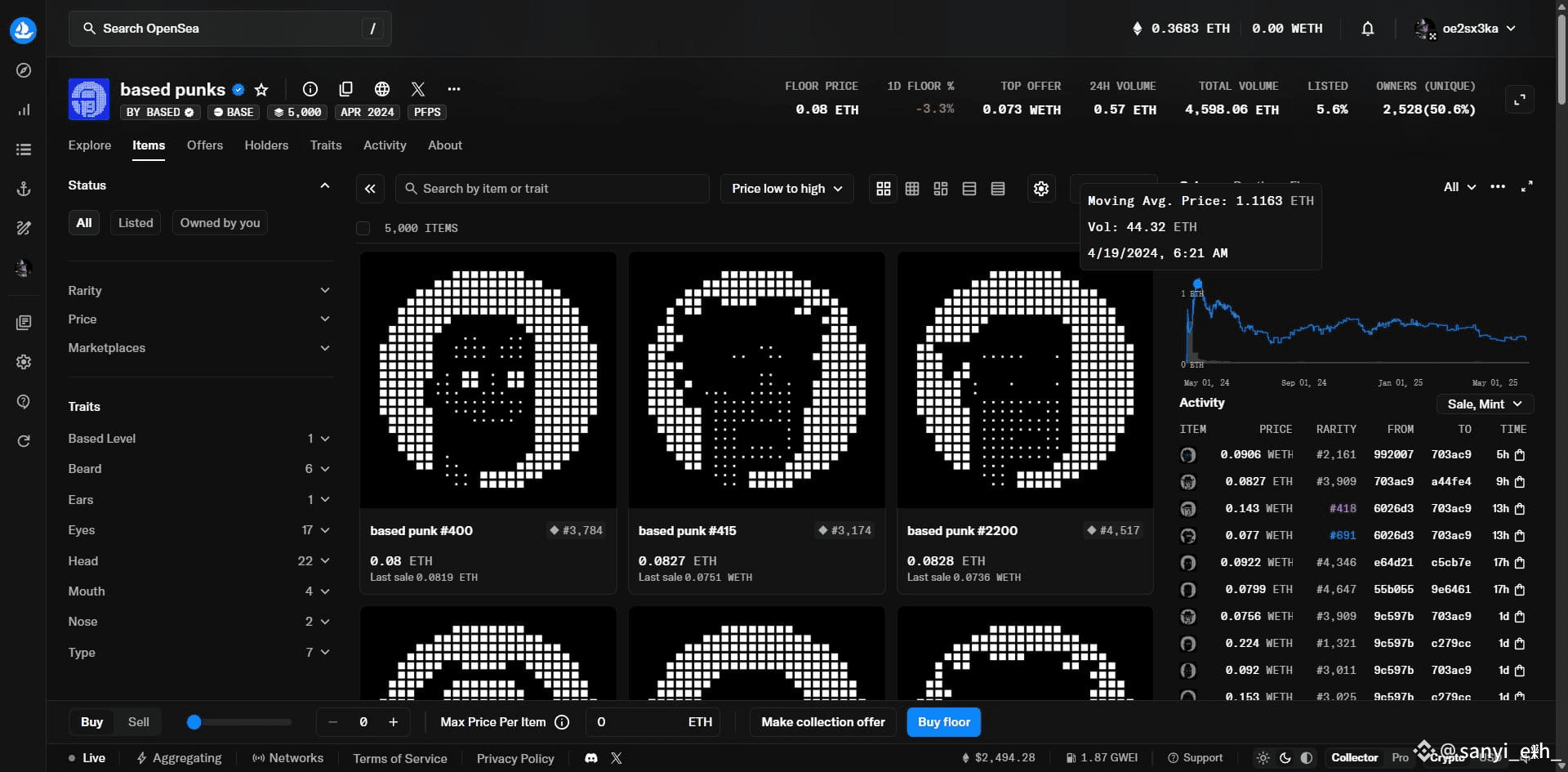Open chart All time range dropdown

1459,187
